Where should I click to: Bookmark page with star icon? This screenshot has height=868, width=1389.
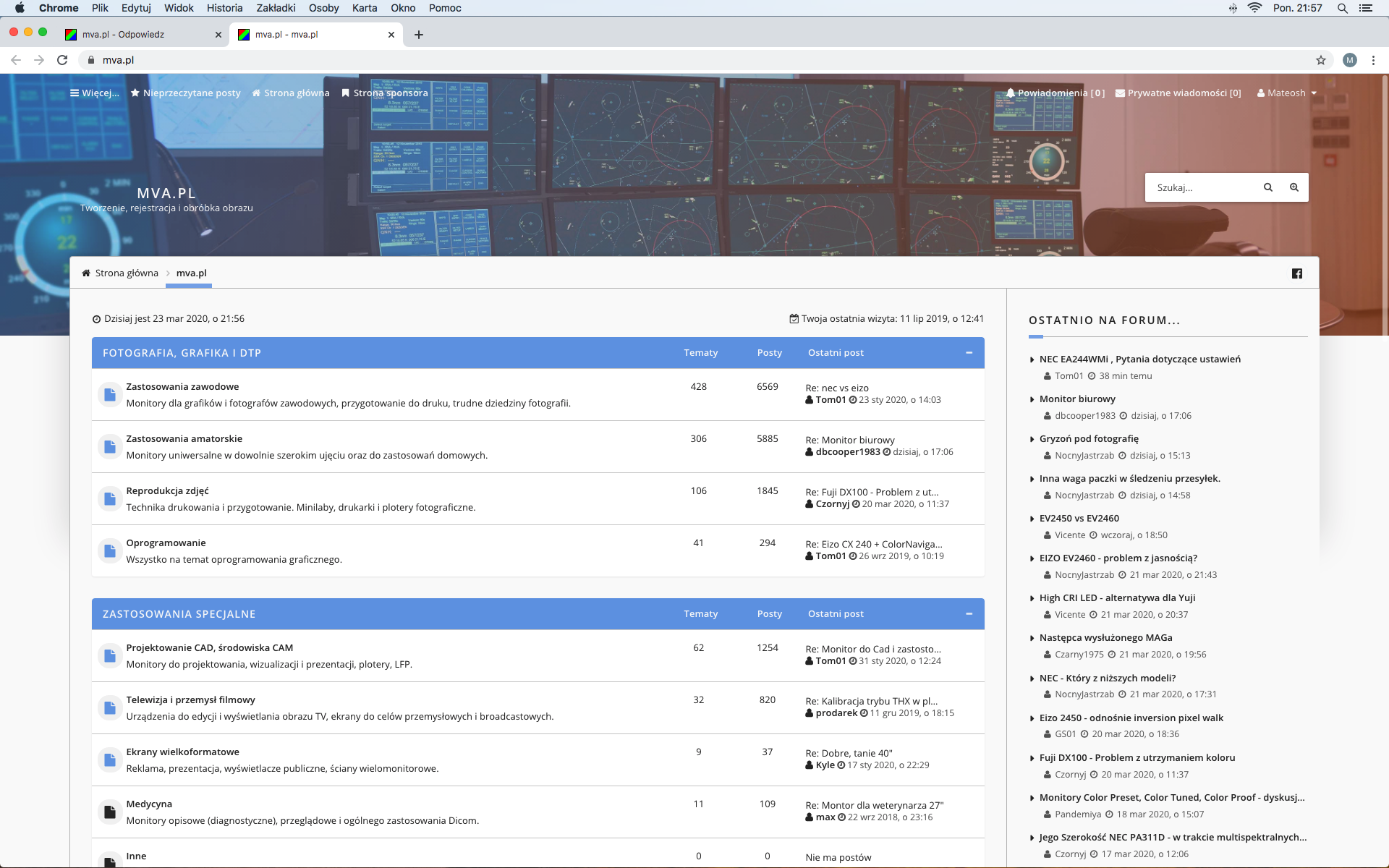1320,60
